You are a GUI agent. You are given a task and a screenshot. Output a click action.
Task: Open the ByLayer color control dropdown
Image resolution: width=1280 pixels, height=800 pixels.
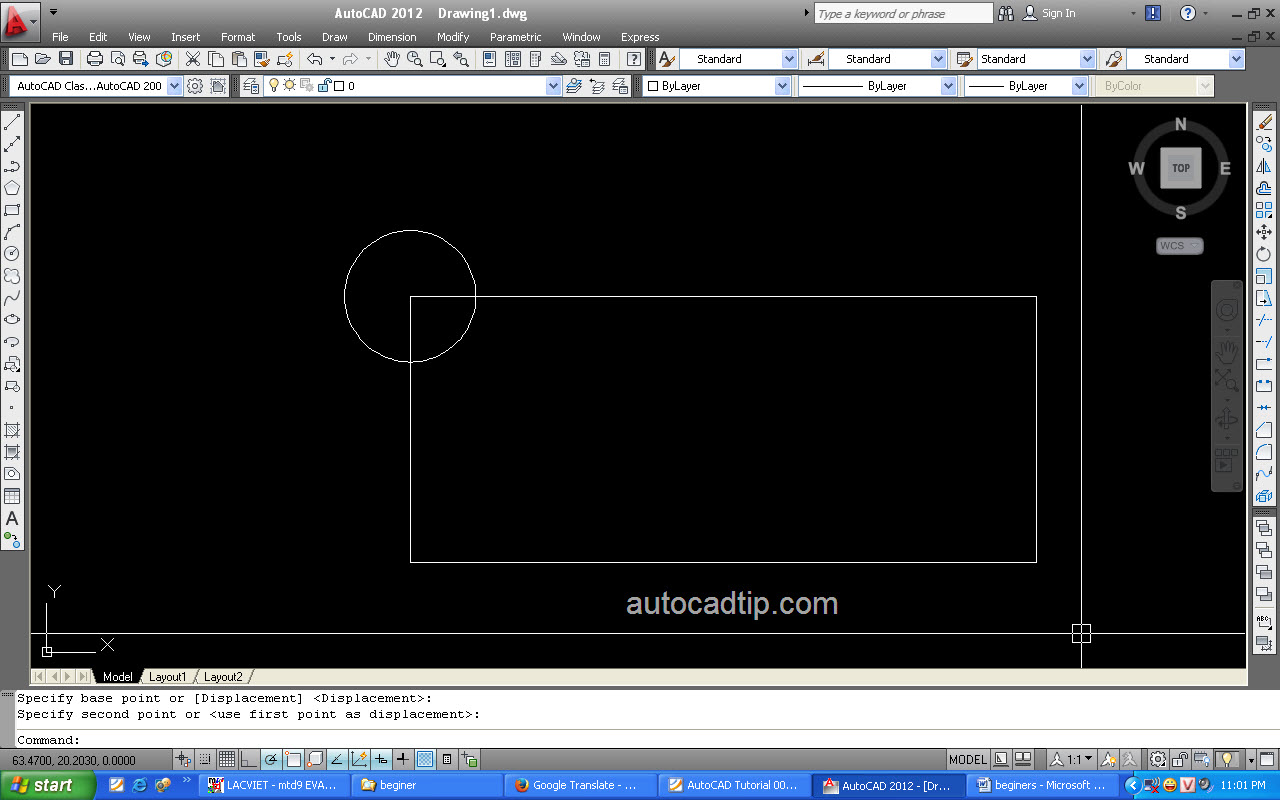(716, 86)
